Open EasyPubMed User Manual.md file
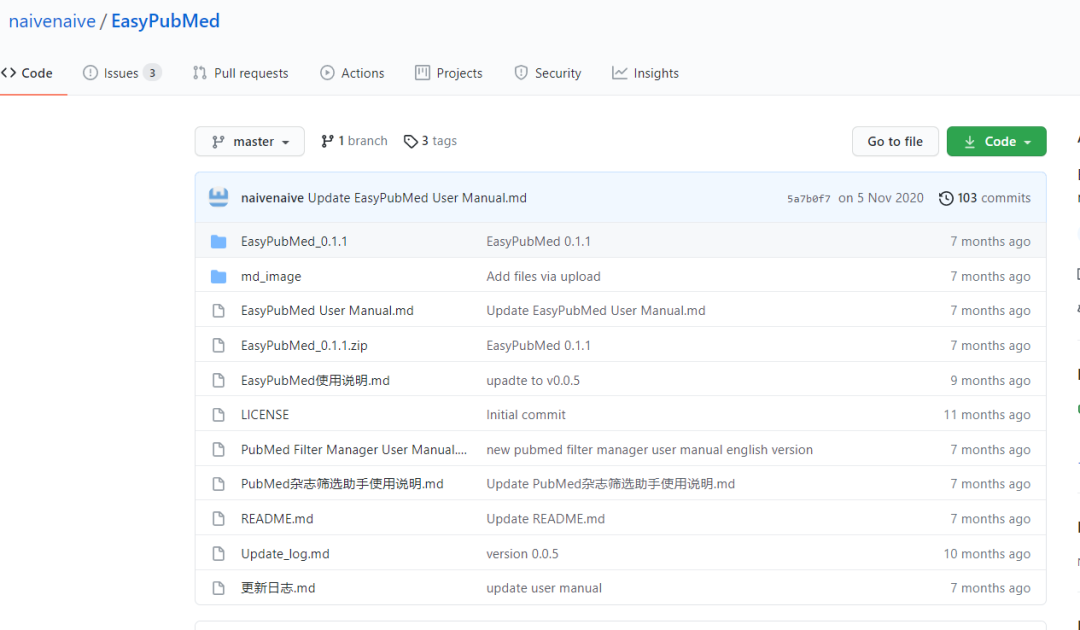 pyautogui.click(x=327, y=311)
